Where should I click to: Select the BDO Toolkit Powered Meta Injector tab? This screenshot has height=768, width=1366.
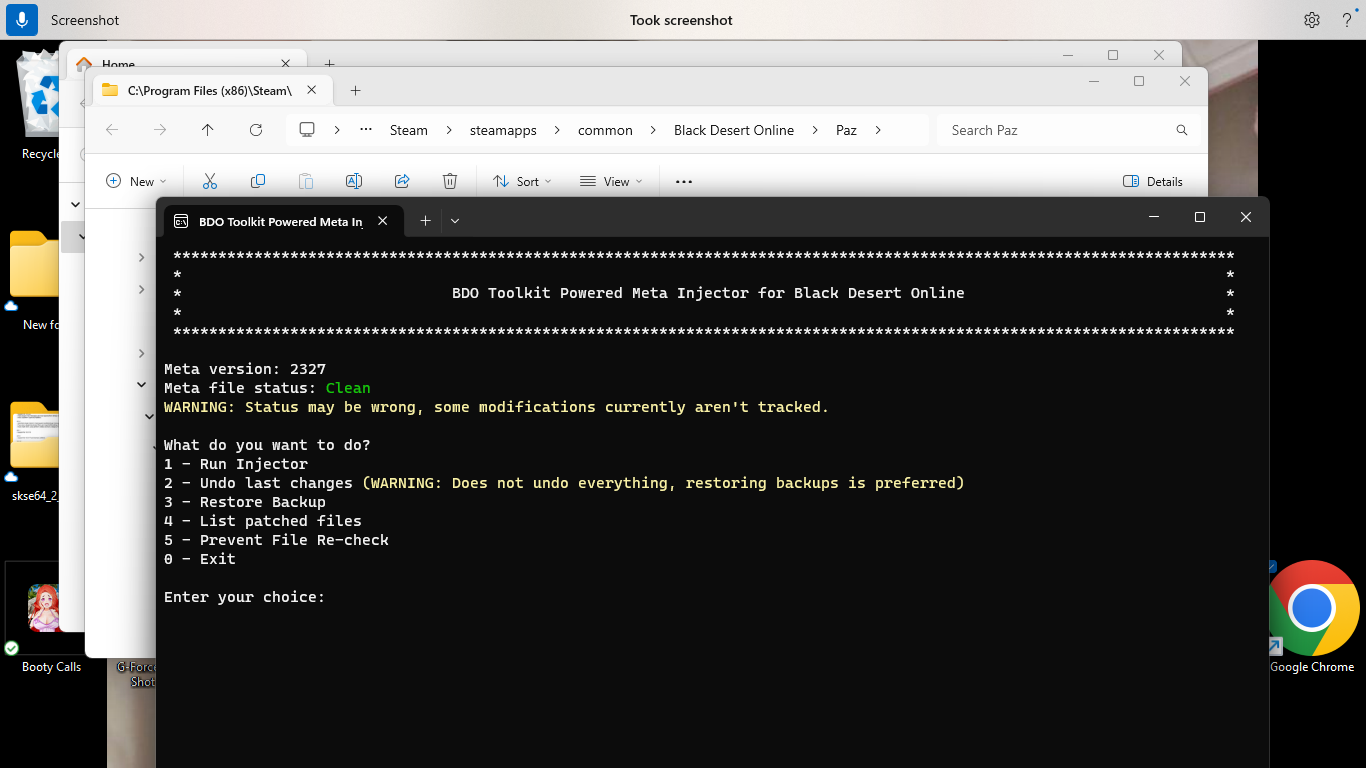tap(280, 221)
